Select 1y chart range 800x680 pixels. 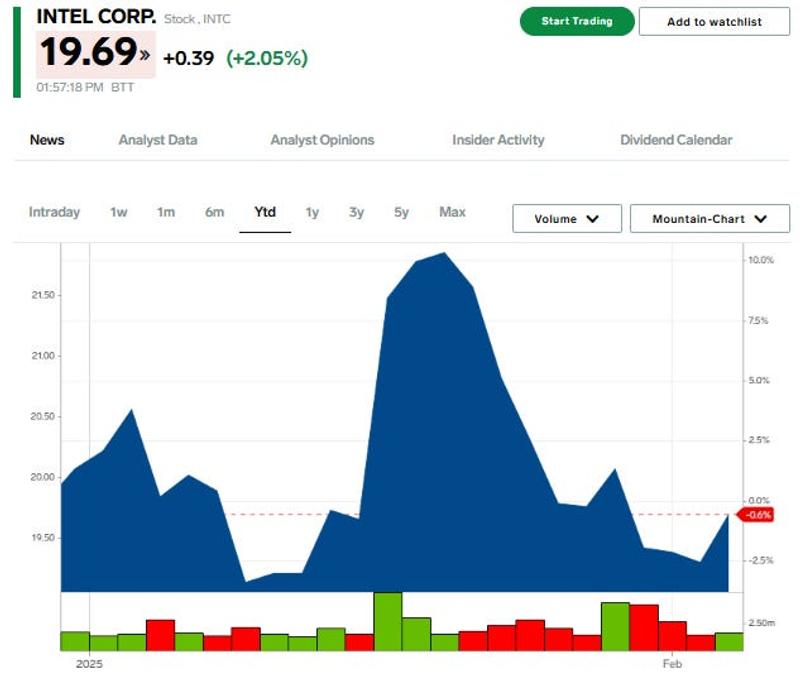pos(312,212)
